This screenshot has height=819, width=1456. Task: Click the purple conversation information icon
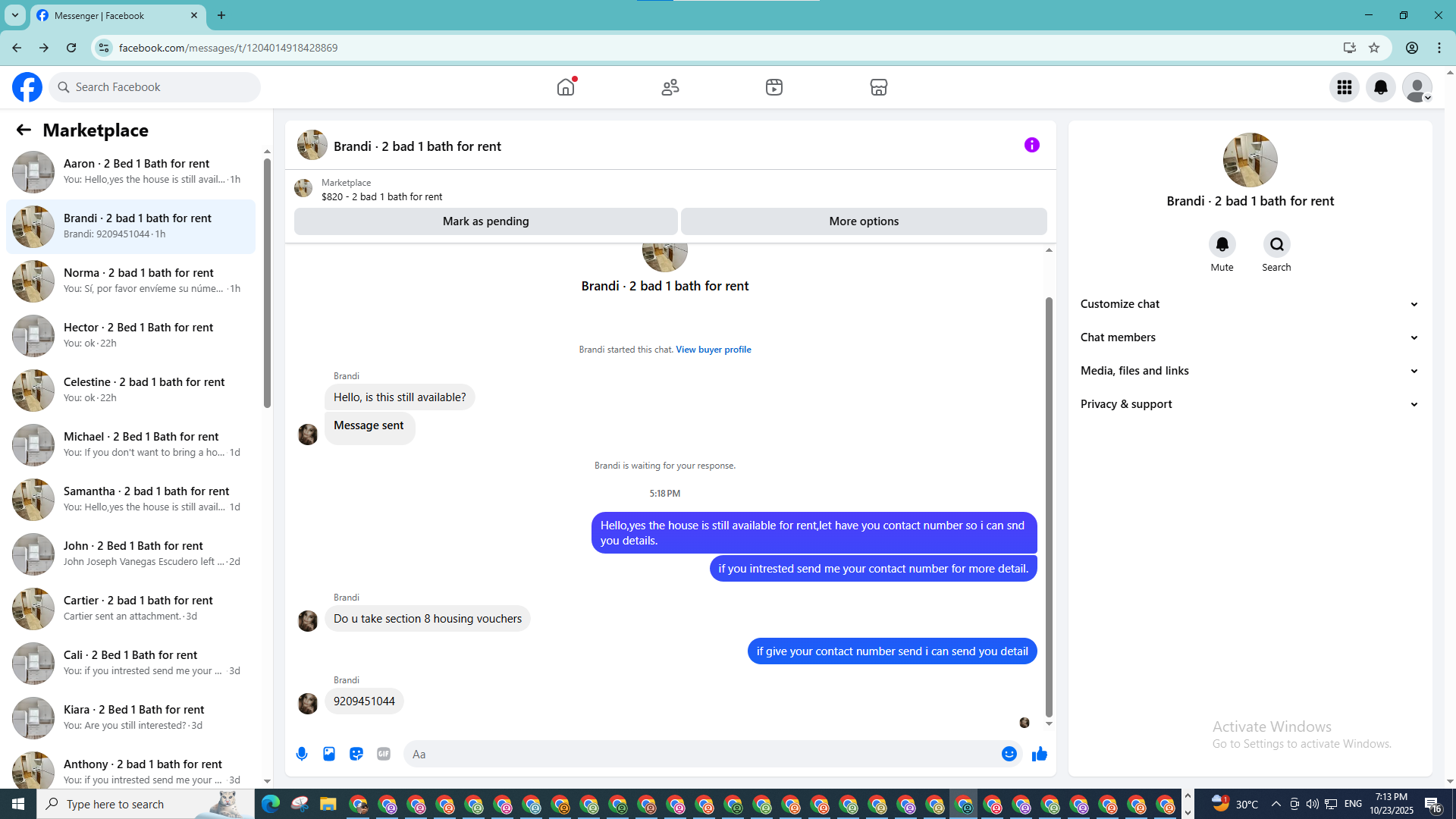1031,145
